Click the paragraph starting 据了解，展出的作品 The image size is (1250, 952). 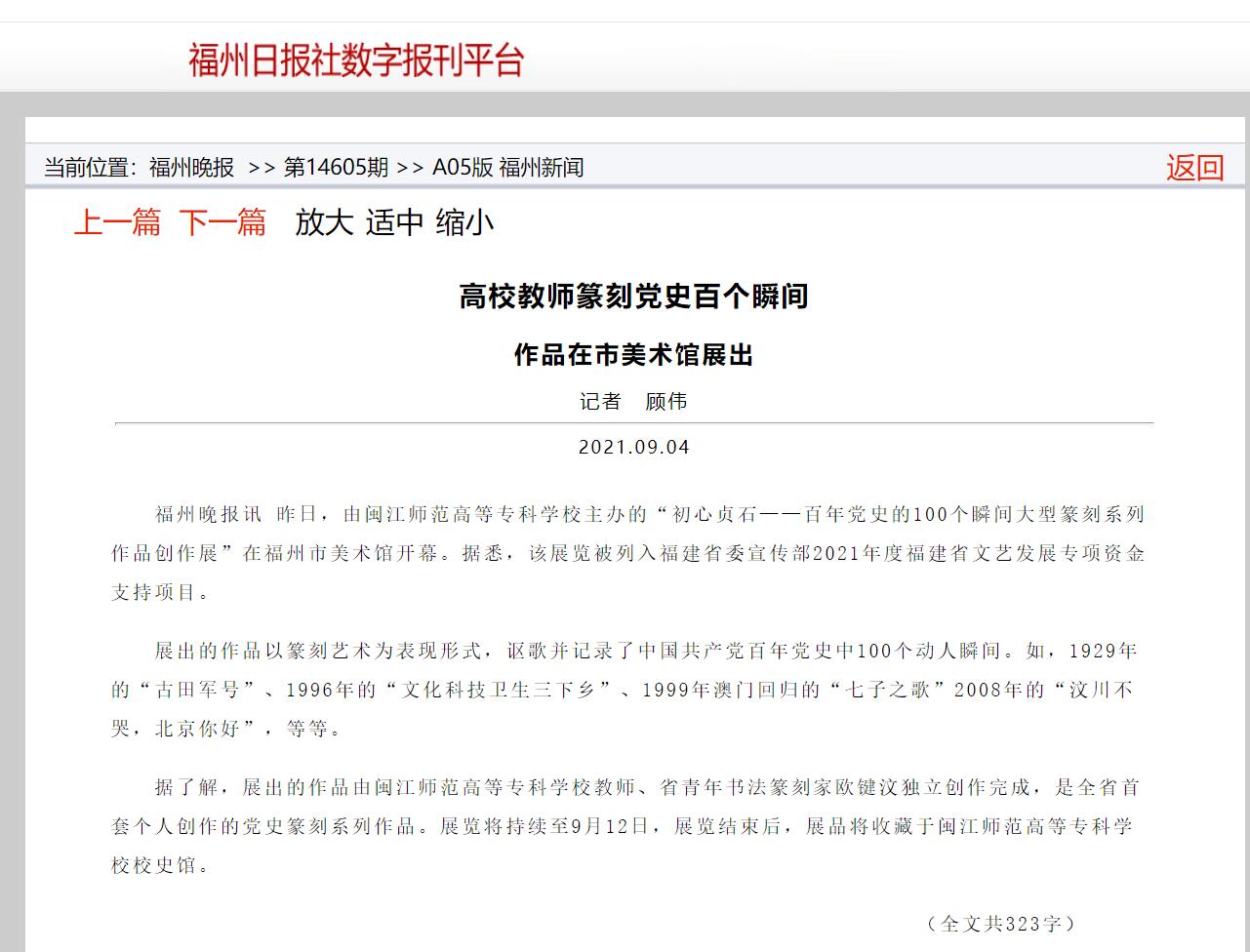(625, 826)
